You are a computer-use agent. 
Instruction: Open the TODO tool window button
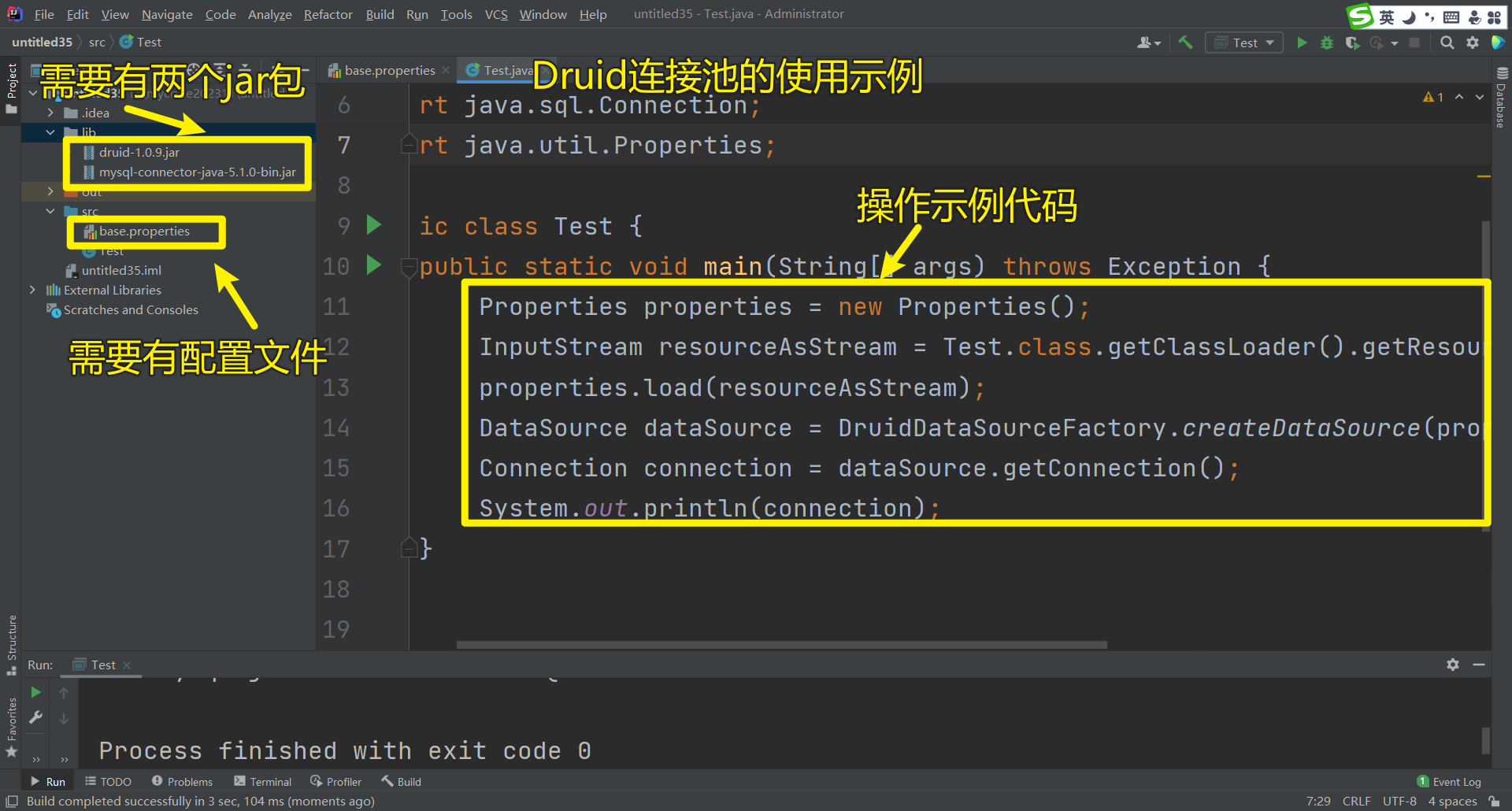pos(108,781)
